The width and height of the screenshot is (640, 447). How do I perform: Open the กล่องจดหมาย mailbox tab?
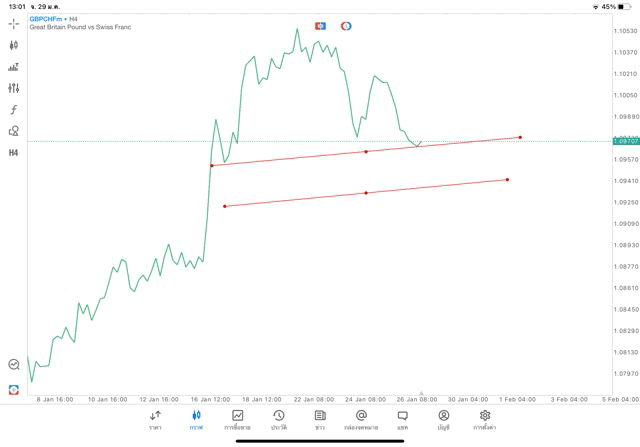click(361, 419)
